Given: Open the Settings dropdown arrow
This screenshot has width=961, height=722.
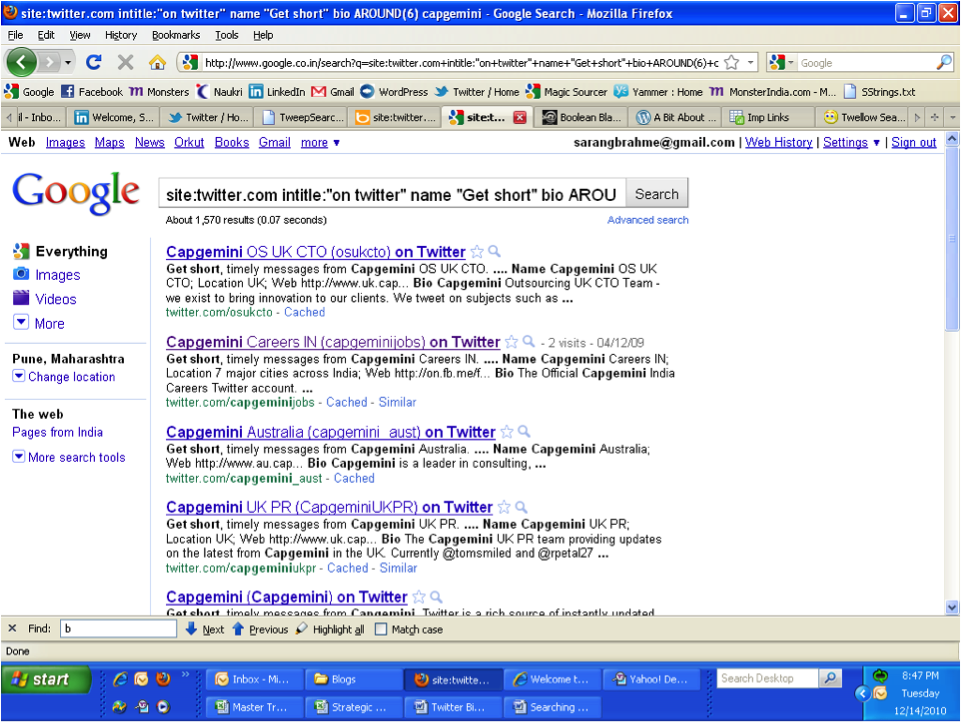Looking at the screenshot, I should 876,143.
